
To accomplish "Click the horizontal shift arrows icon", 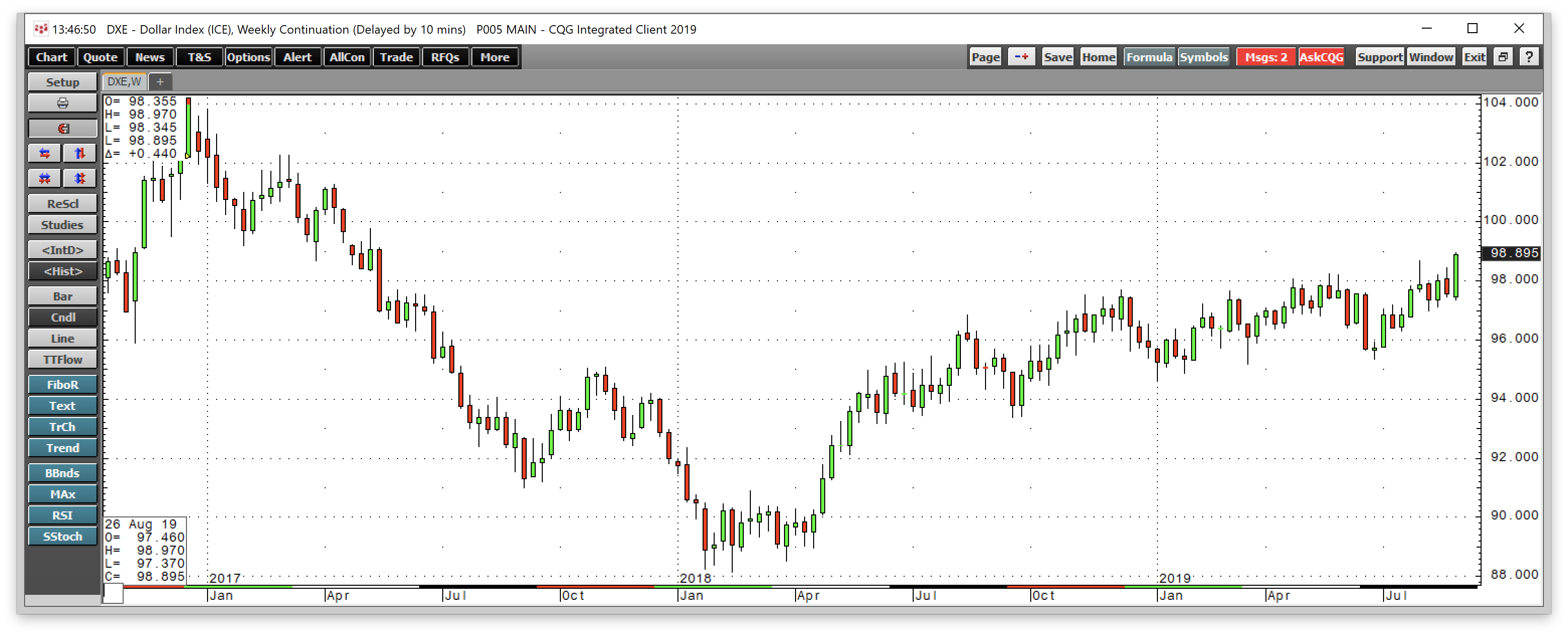I will [x=45, y=153].
